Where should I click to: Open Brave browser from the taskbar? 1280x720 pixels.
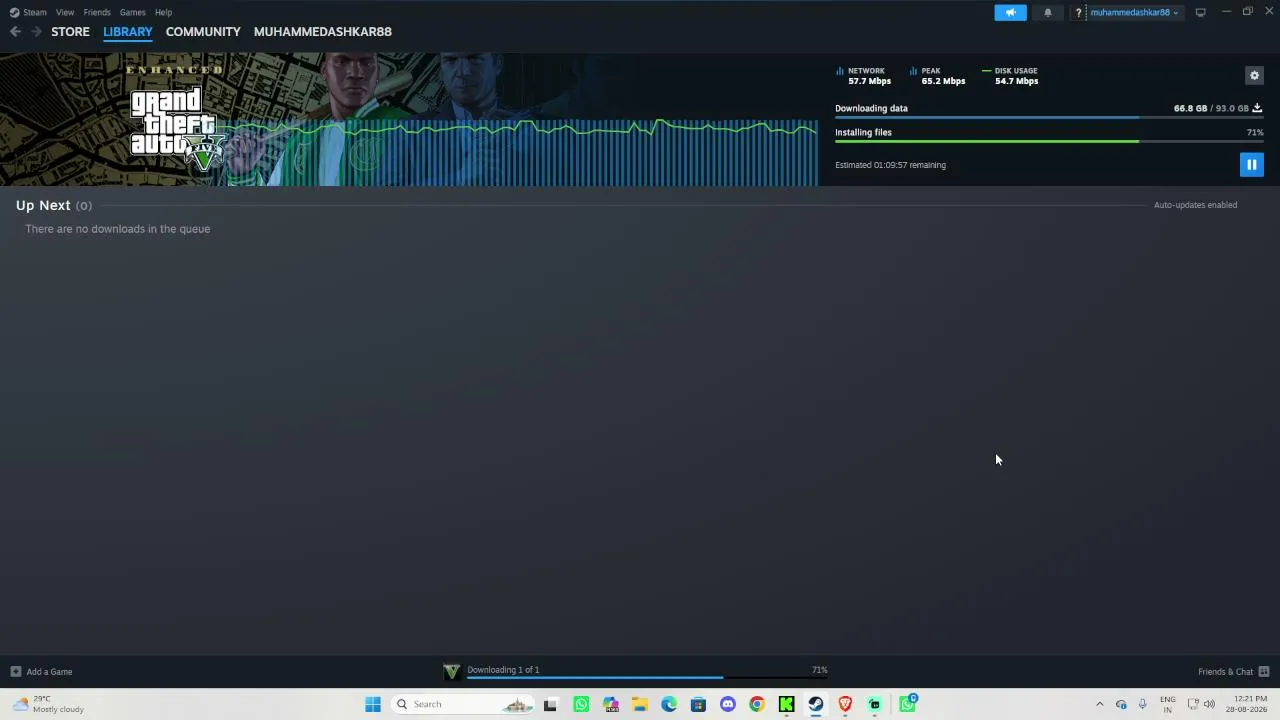[x=845, y=704]
